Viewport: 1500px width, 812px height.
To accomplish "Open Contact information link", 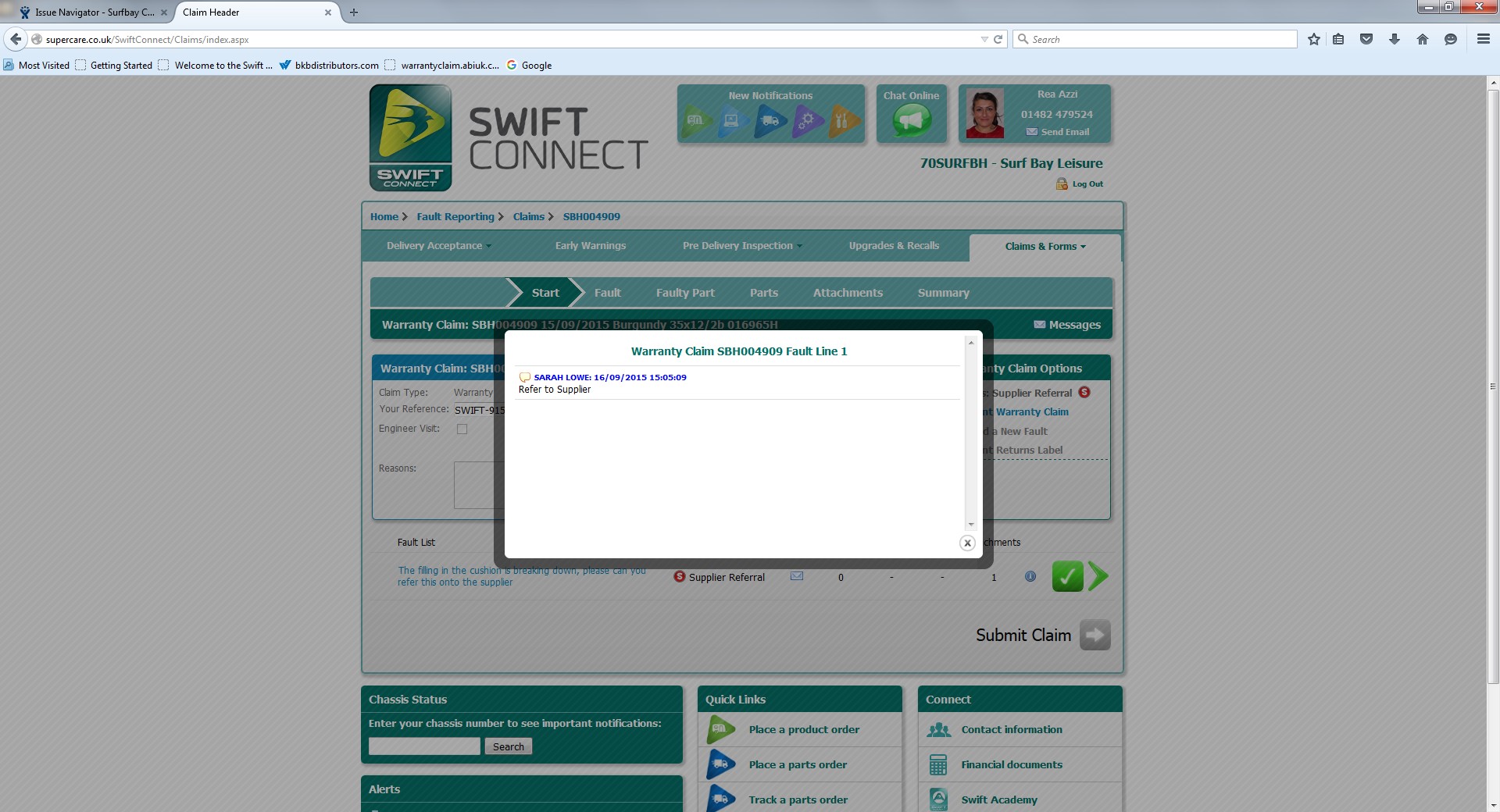I will 1012,730.
